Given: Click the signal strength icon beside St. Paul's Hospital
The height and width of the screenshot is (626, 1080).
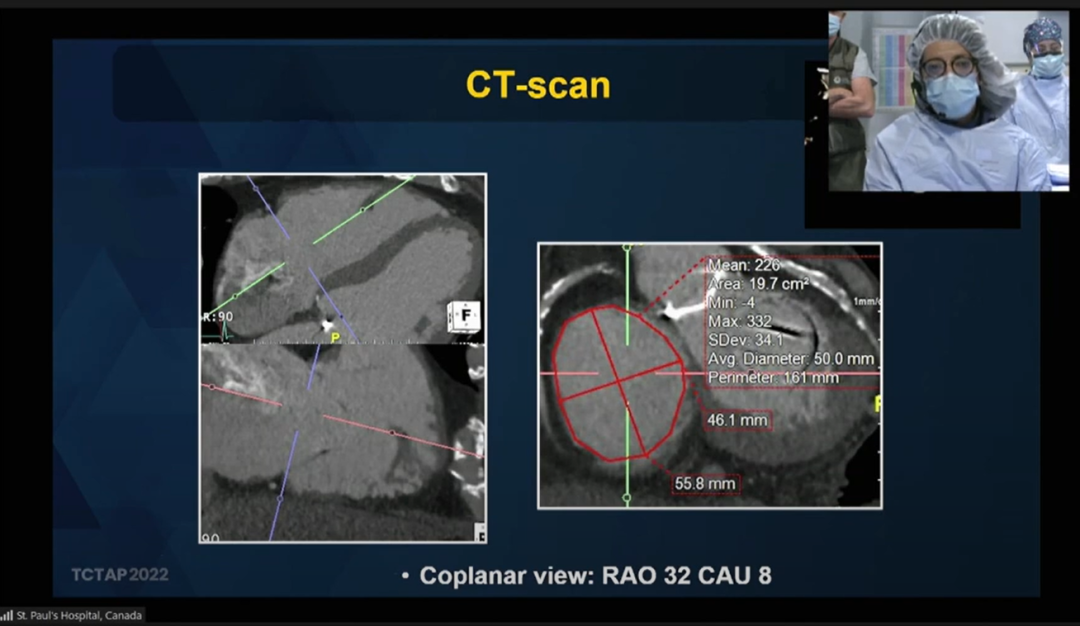Looking at the screenshot, I should [x=6, y=615].
